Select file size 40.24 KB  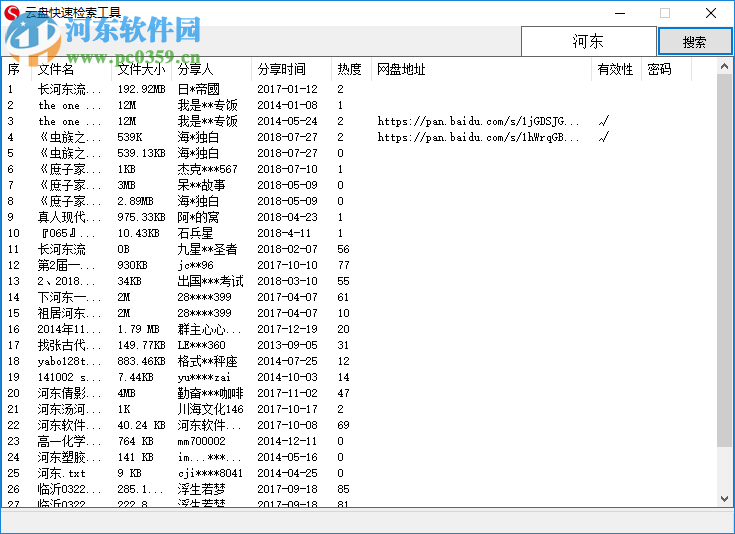(141, 425)
